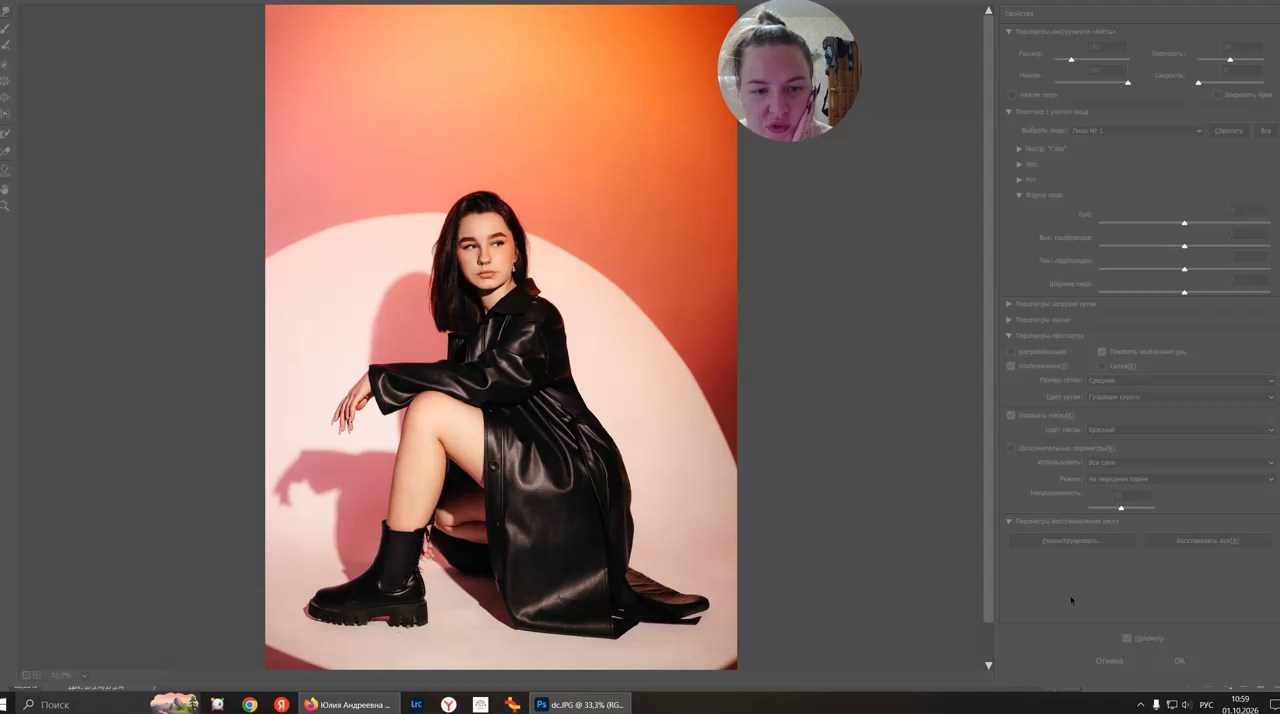Open Lightroom Classic from the taskbar
Viewport: 1280px width, 714px height.
(416, 704)
